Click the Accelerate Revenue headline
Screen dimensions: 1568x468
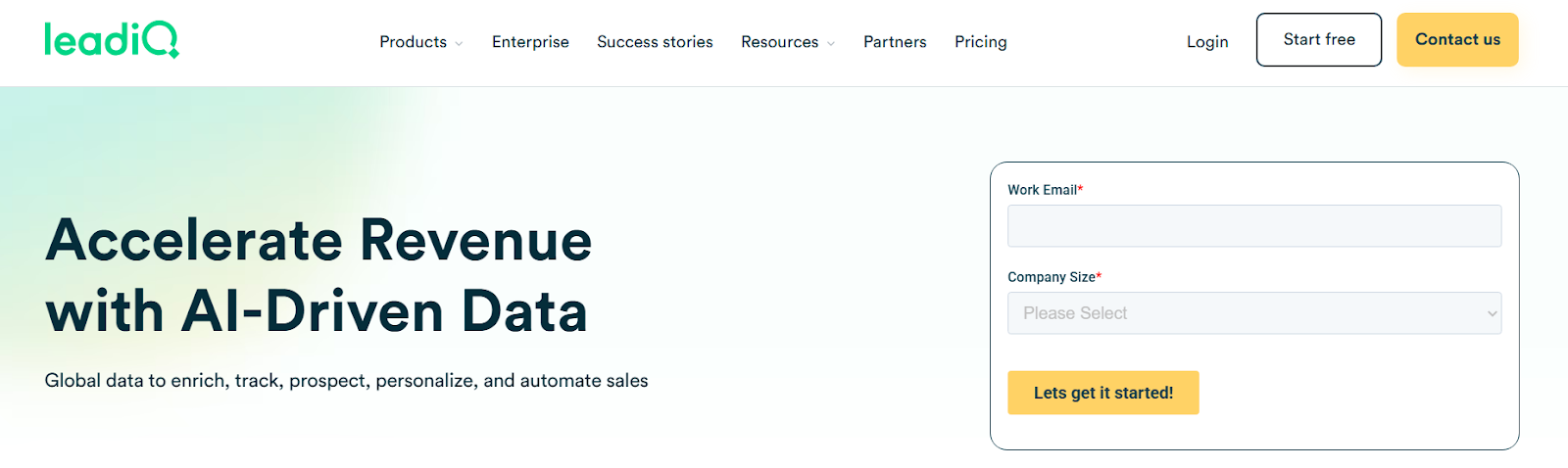pyautogui.click(x=318, y=275)
